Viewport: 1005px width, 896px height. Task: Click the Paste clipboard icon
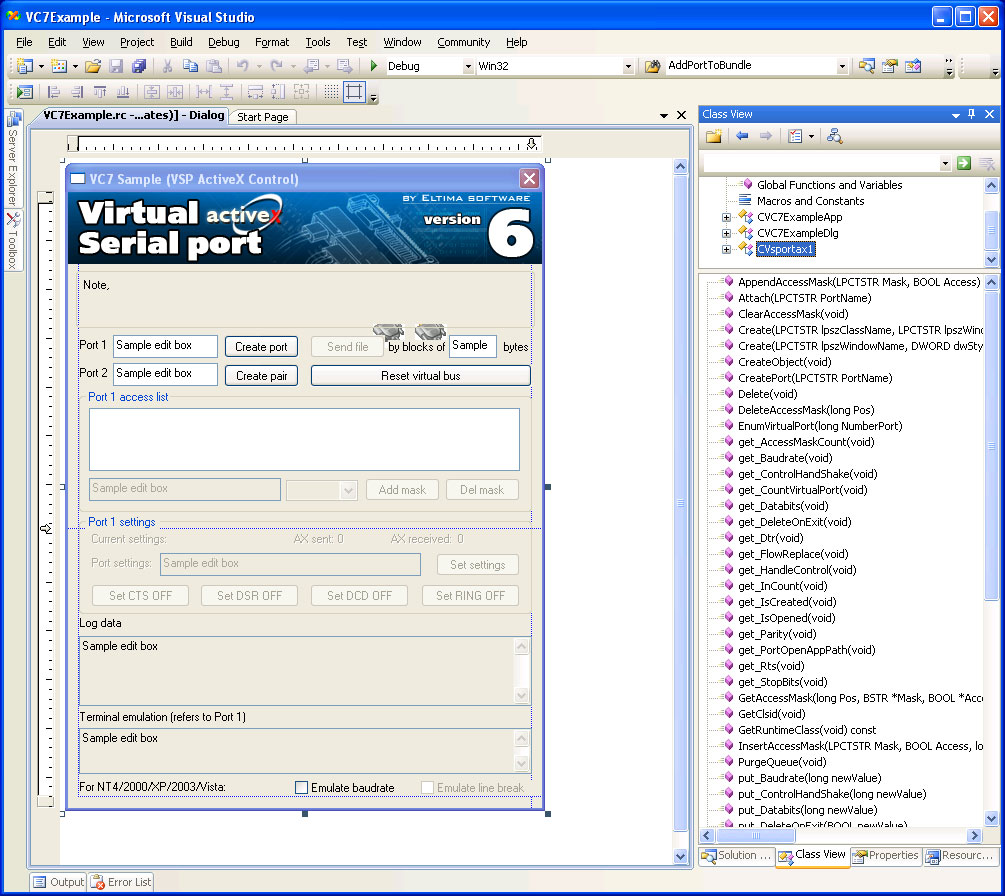click(x=214, y=65)
